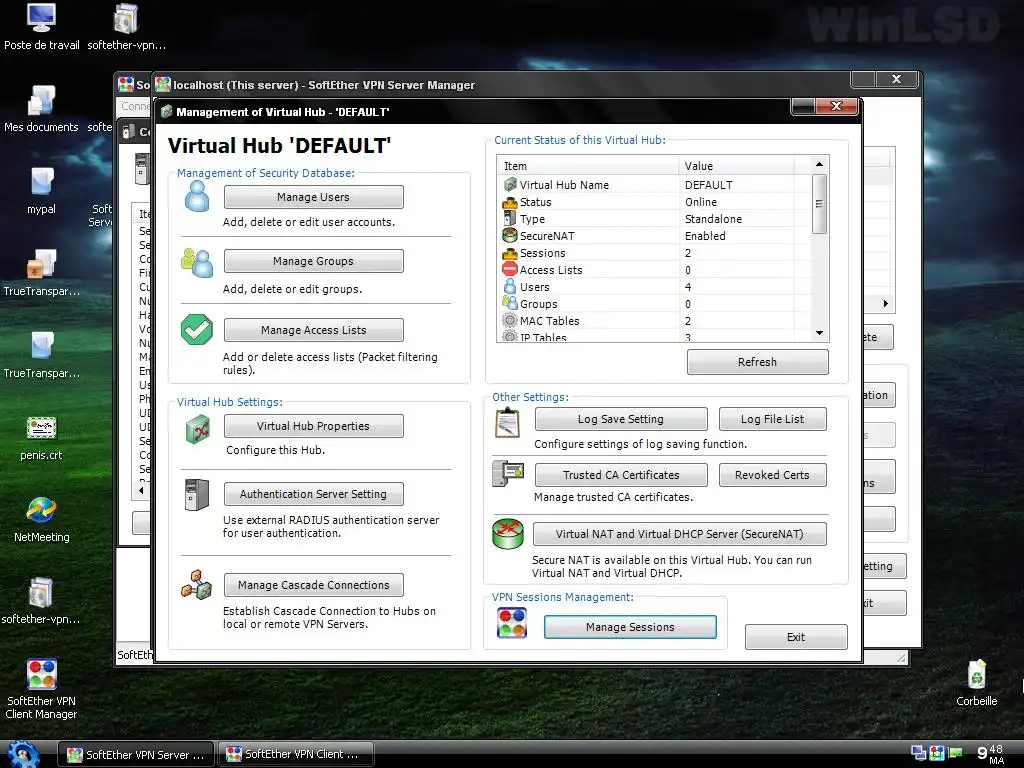Screen dimensions: 1024x768
Task: Click the Virtual Hub Properties cube icon
Action: [x=197, y=429]
